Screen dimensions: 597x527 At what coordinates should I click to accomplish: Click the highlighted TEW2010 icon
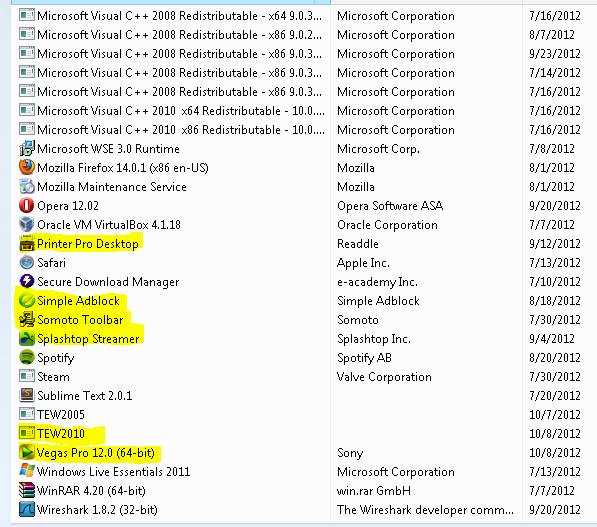pyautogui.click(x=27, y=433)
